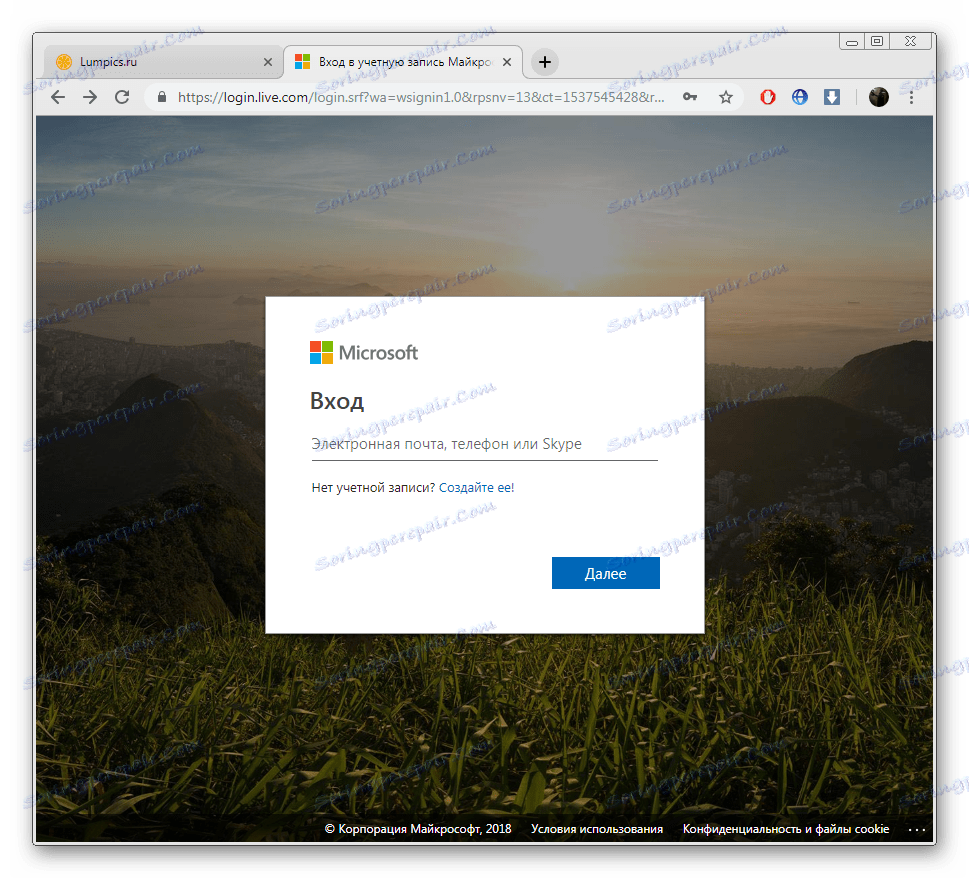969x878 pixels.
Task: Open a new tab with the plus button
Action: pos(544,62)
